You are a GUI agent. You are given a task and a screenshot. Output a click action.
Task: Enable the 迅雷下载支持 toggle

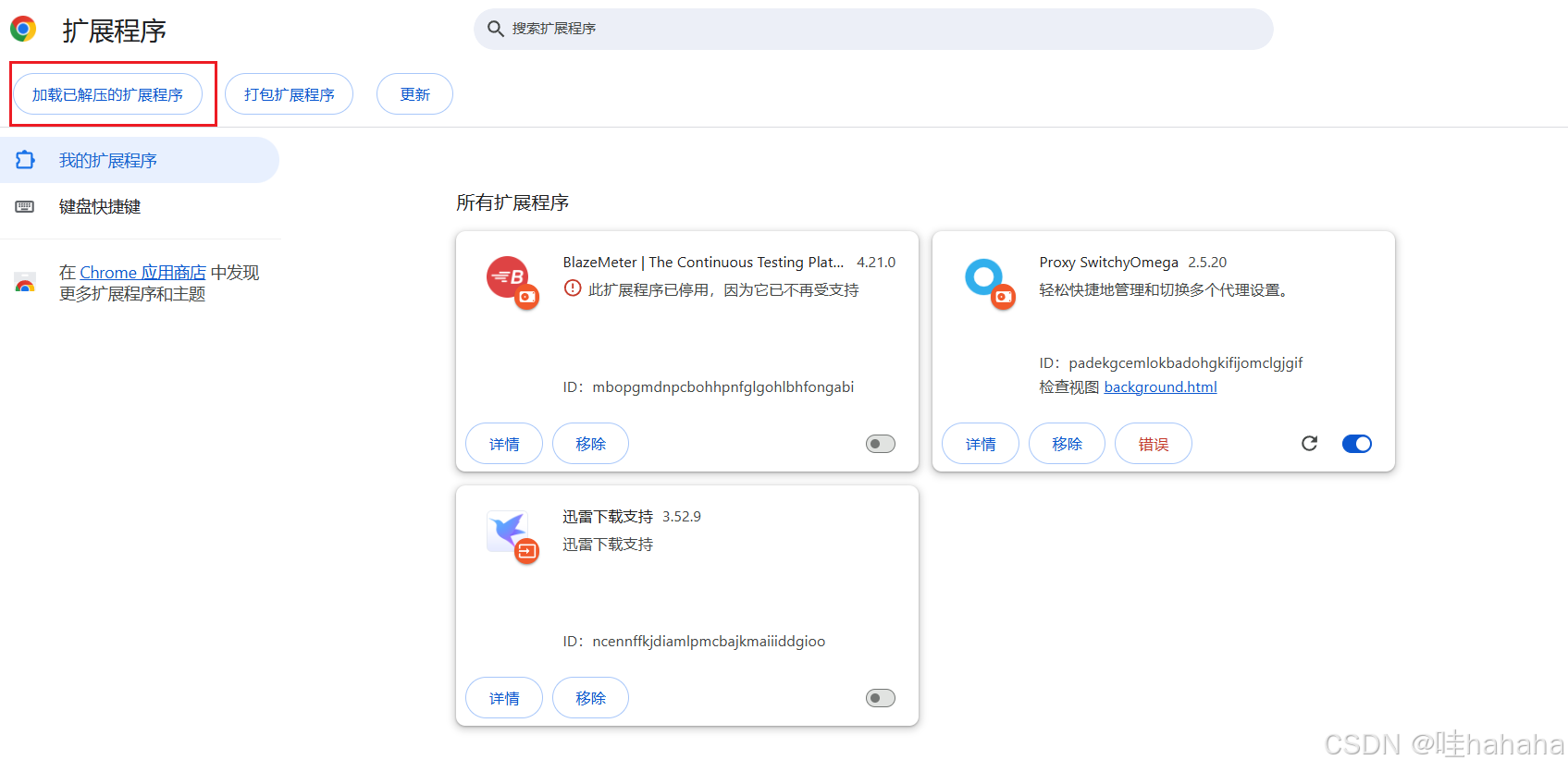[x=881, y=698]
